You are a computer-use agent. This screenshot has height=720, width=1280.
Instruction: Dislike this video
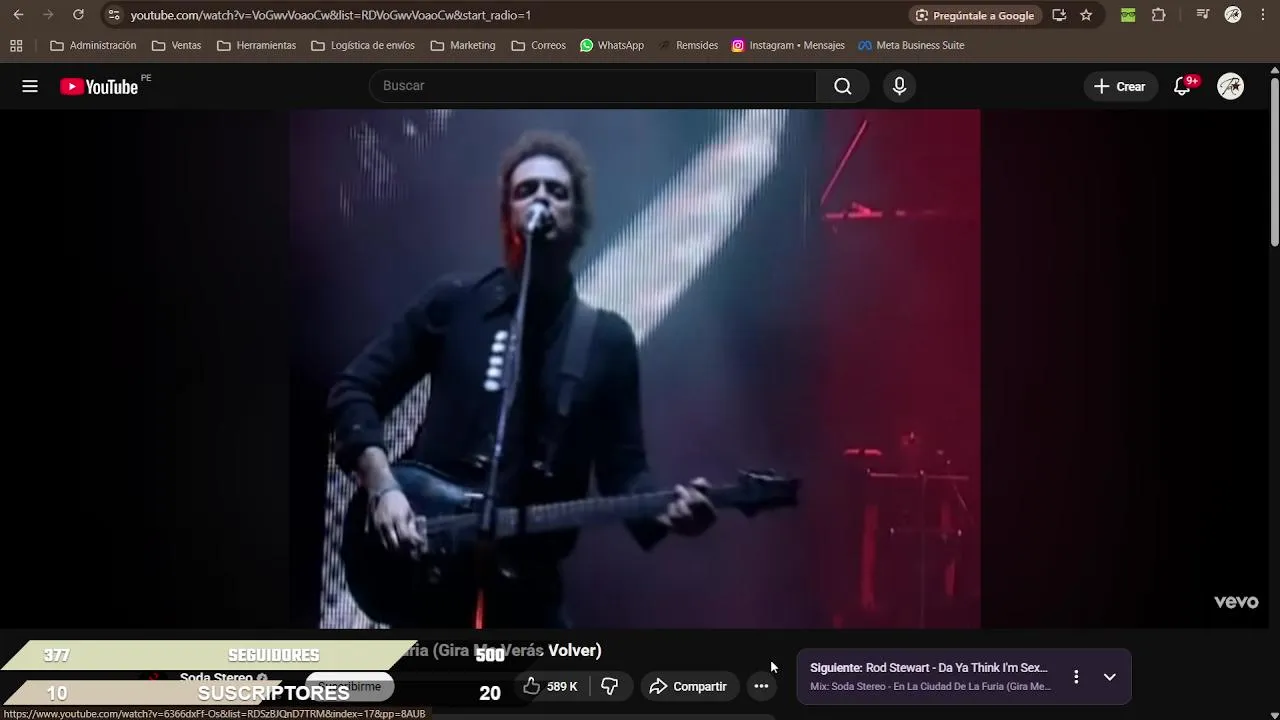pyautogui.click(x=609, y=686)
